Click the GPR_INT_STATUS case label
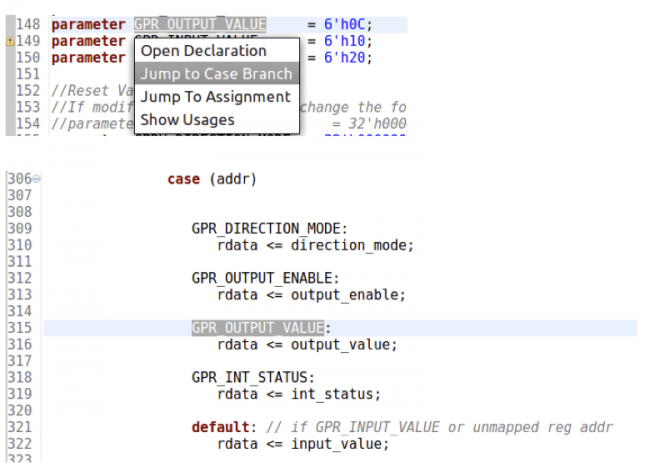650x468 pixels. [x=249, y=378]
